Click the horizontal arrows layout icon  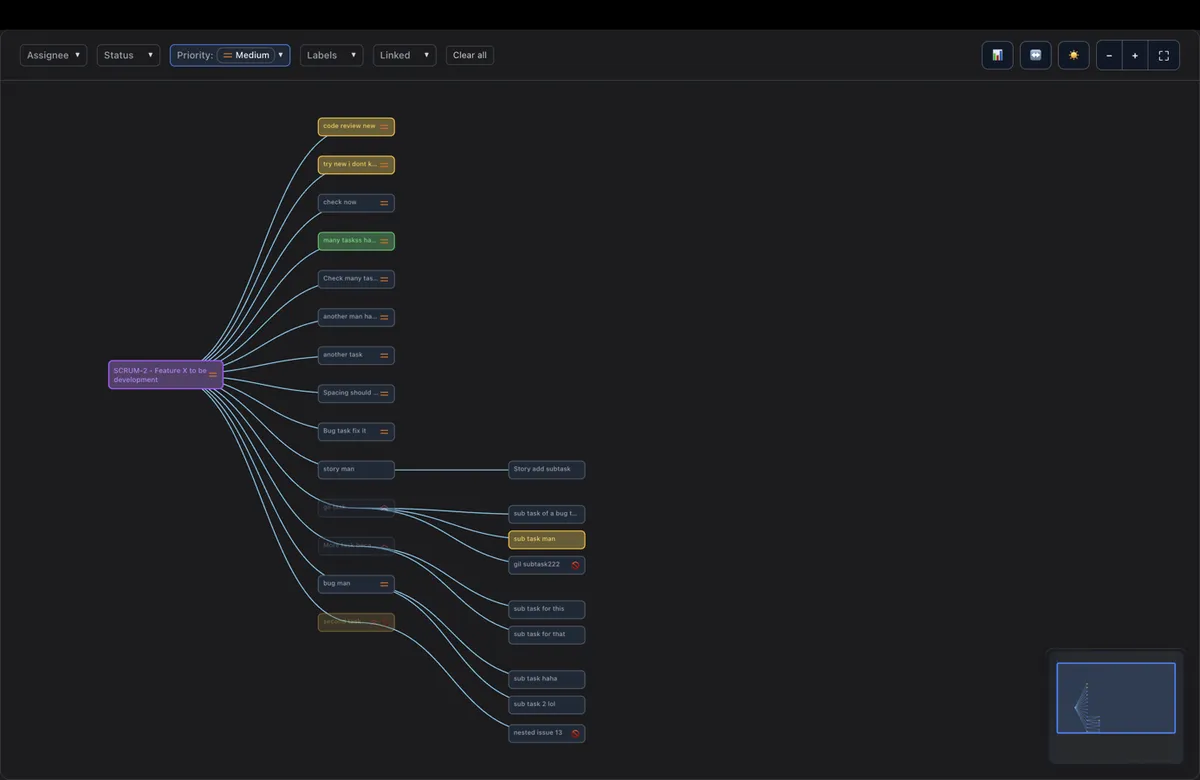pos(1035,55)
